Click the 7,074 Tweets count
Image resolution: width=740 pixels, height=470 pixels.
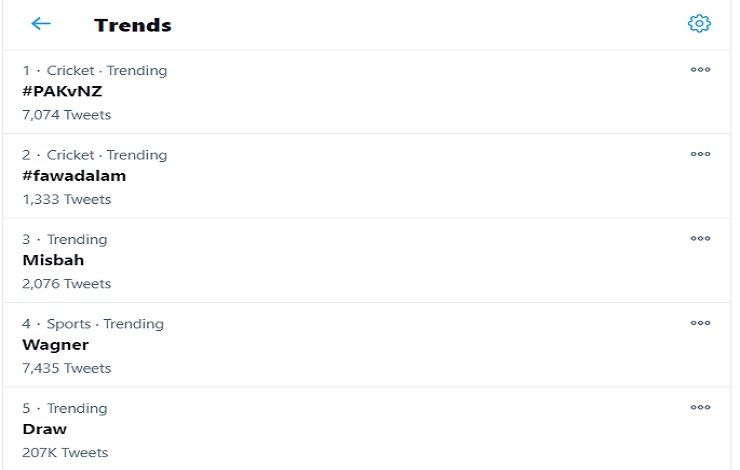[x=66, y=115]
